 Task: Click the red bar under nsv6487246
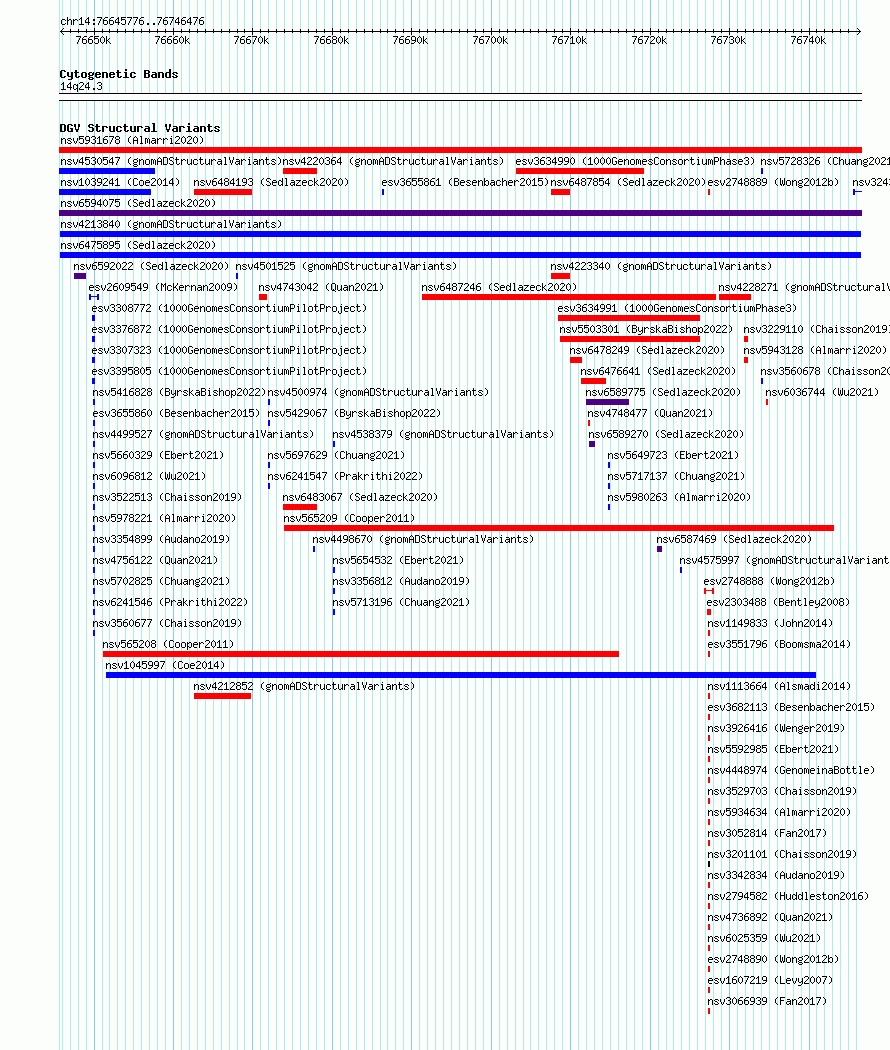pyautogui.click(x=569, y=297)
